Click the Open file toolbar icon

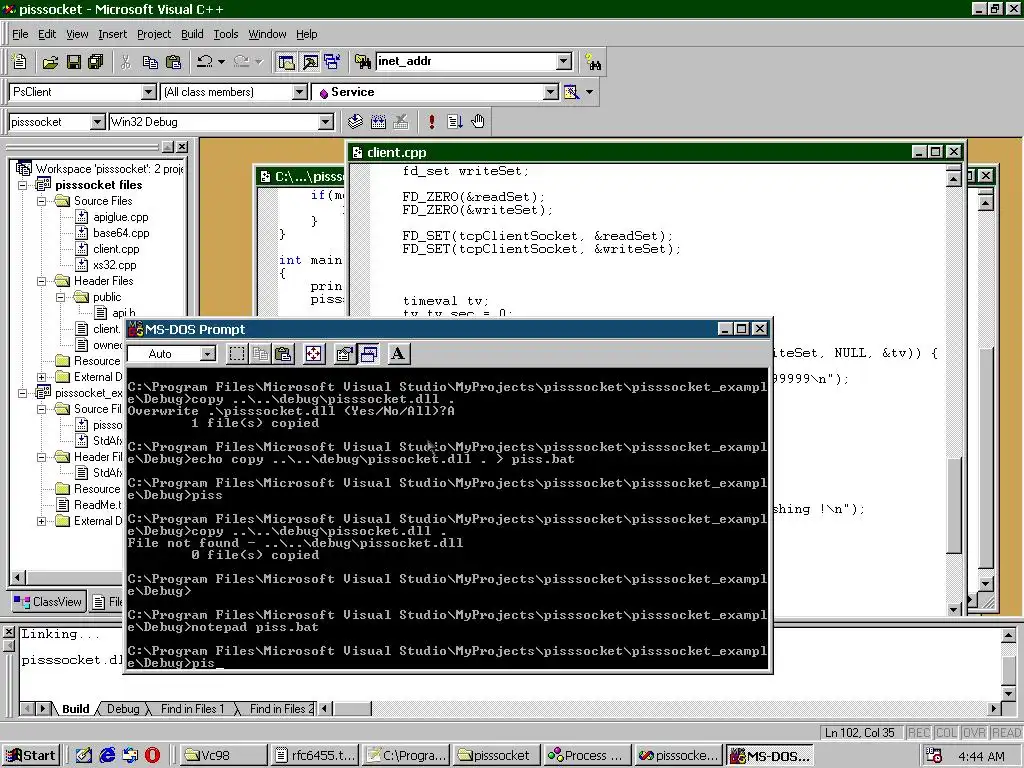(x=50, y=62)
